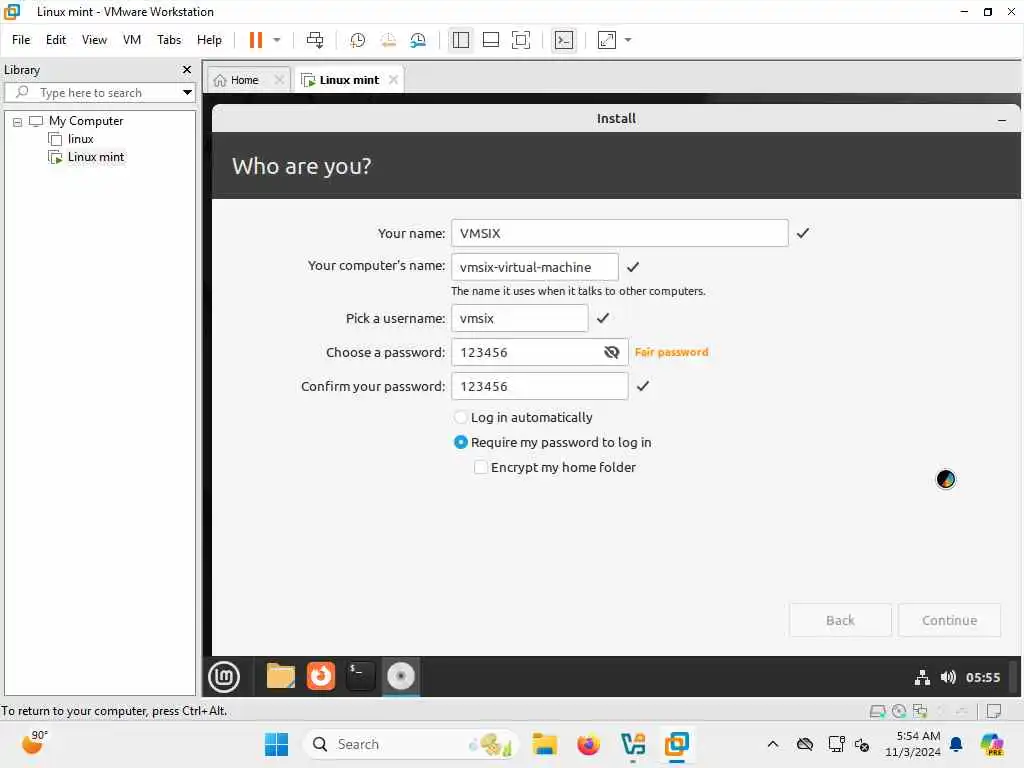Open the volume icon in Mint tray
The height and width of the screenshot is (768, 1024).
[948, 677]
